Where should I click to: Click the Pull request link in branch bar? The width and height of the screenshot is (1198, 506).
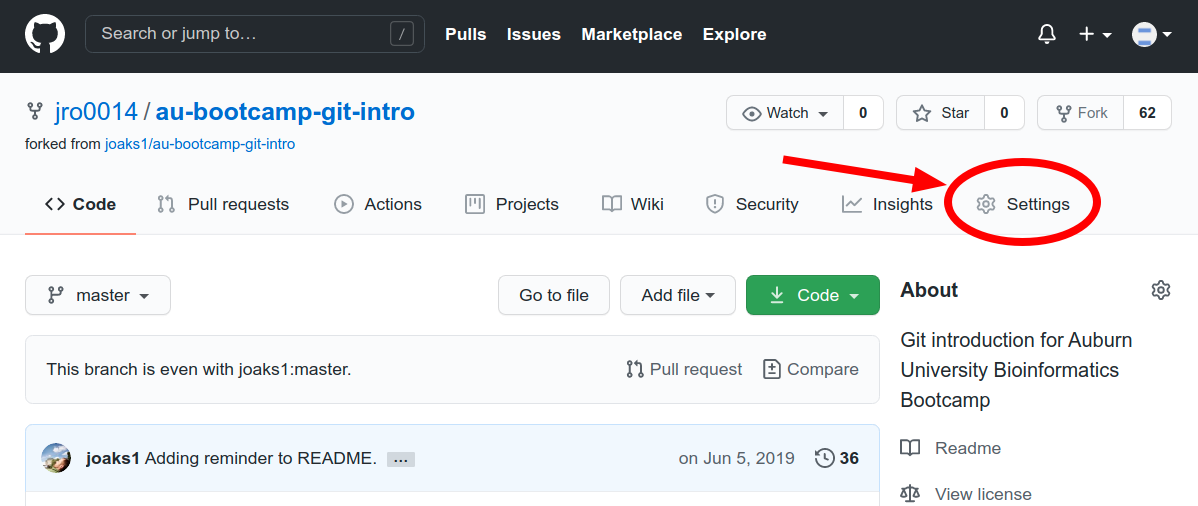pyautogui.click(x=684, y=369)
